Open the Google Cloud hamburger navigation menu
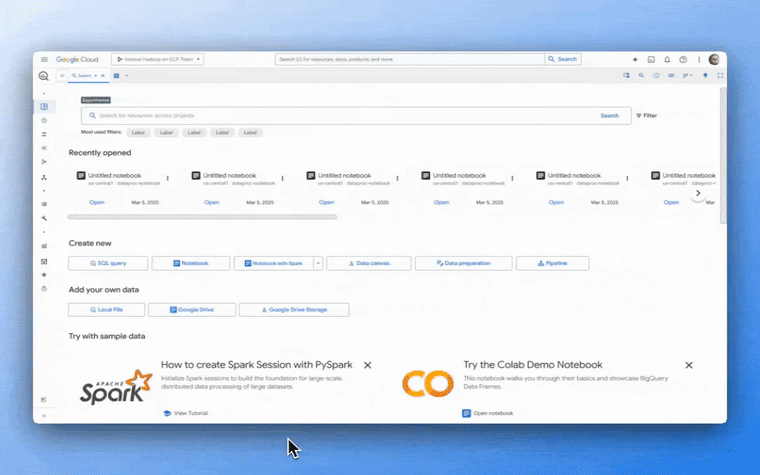760x475 pixels. pyautogui.click(x=44, y=59)
